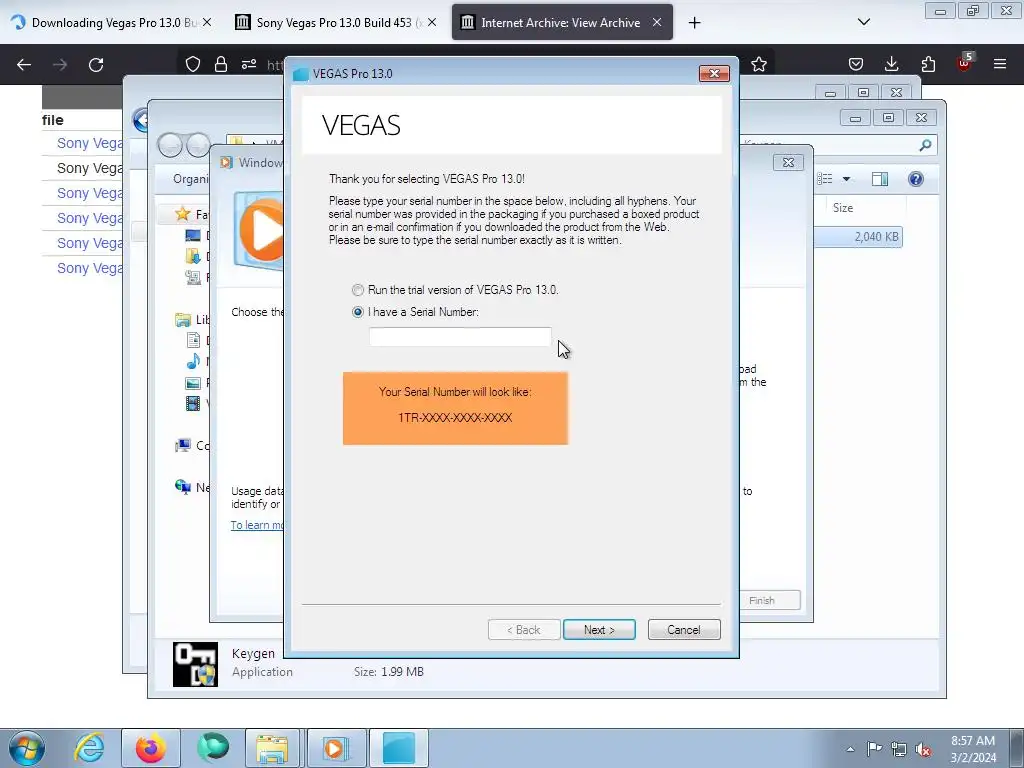Show hidden tray icons arrow
This screenshot has width=1024, height=768.
(x=850, y=749)
